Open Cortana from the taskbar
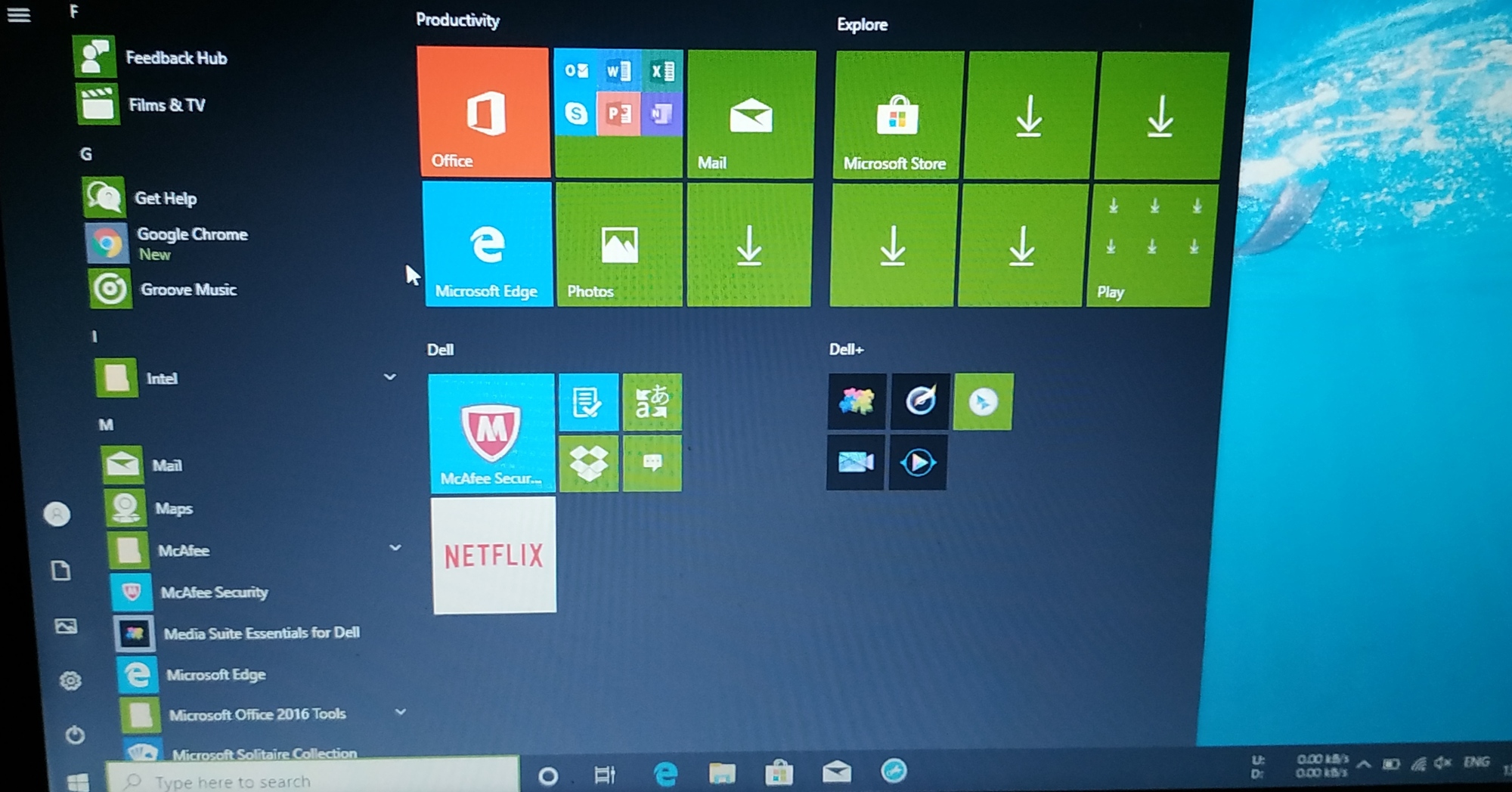Image resolution: width=1512 pixels, height=792 pixels. coord(548,775)
